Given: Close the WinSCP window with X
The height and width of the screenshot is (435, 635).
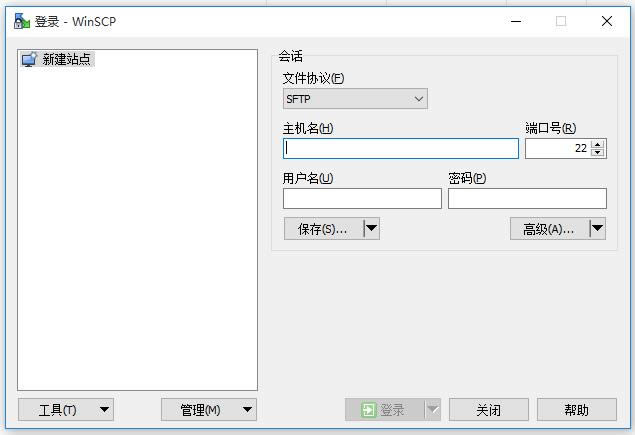Looking at the screenshot, I should pos(607,21).
